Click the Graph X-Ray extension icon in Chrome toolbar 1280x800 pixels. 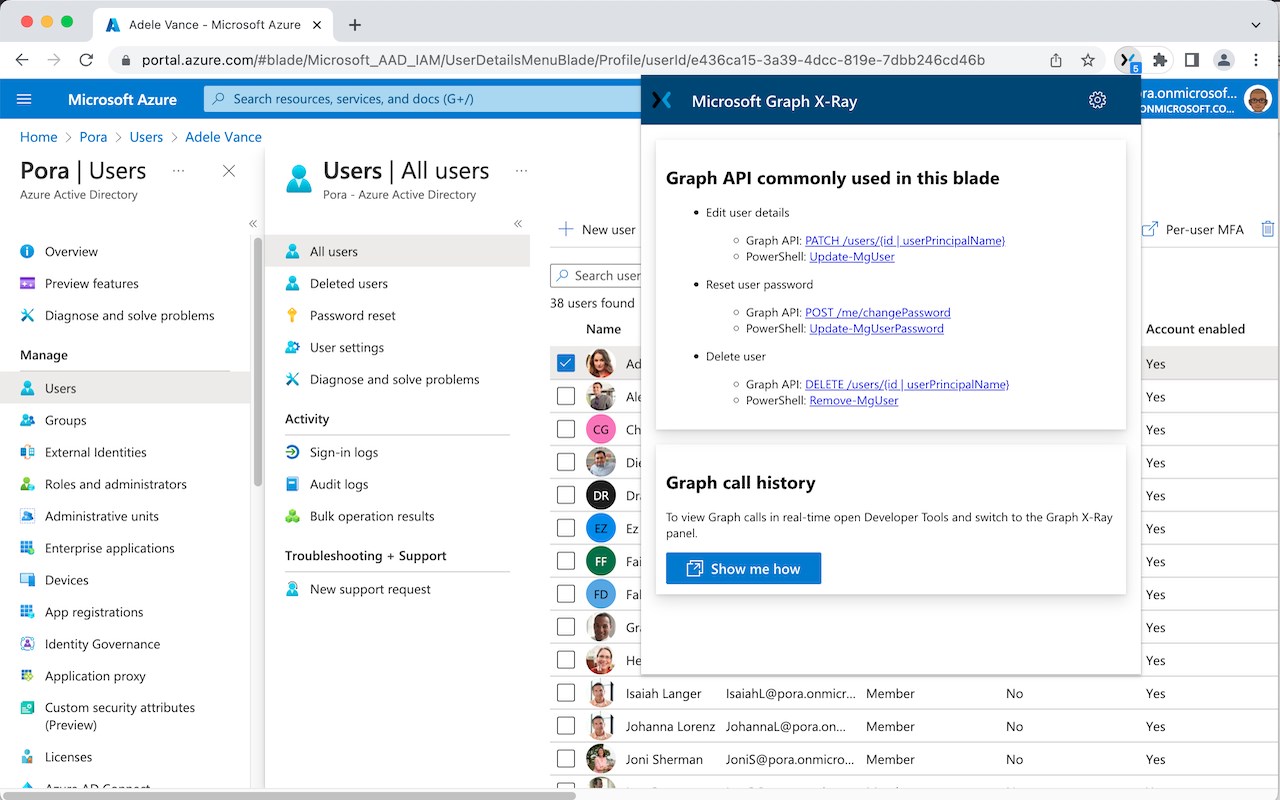pyautogui.click(x=1127, y=60)
